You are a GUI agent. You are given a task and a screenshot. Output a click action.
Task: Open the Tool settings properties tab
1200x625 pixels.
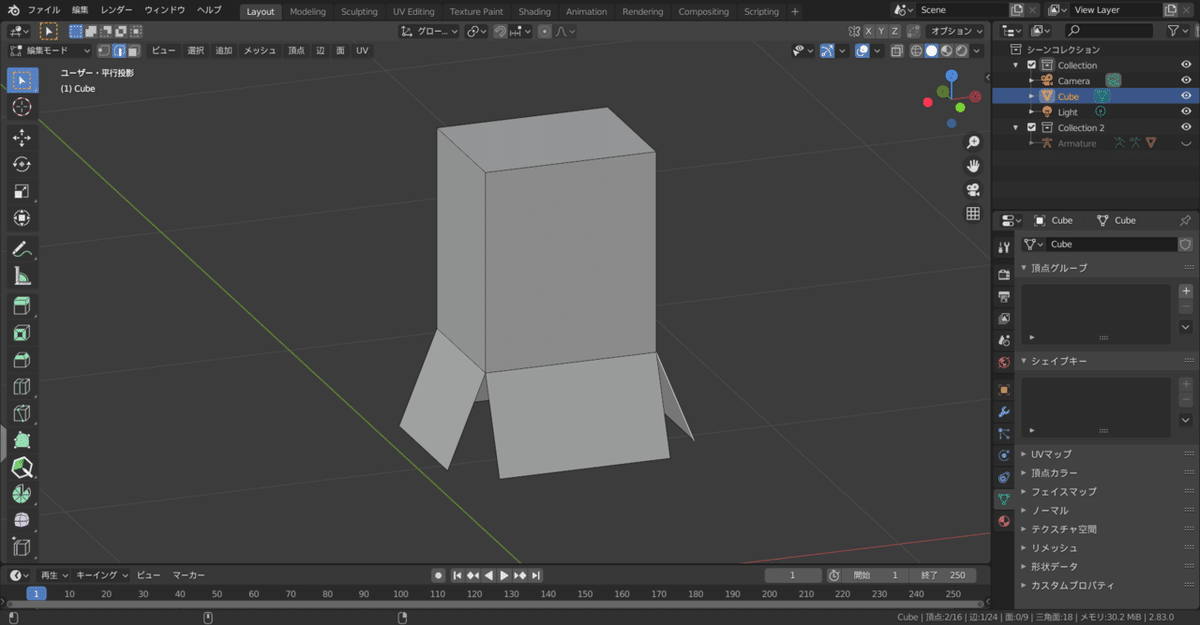[x=1004, y=247]
